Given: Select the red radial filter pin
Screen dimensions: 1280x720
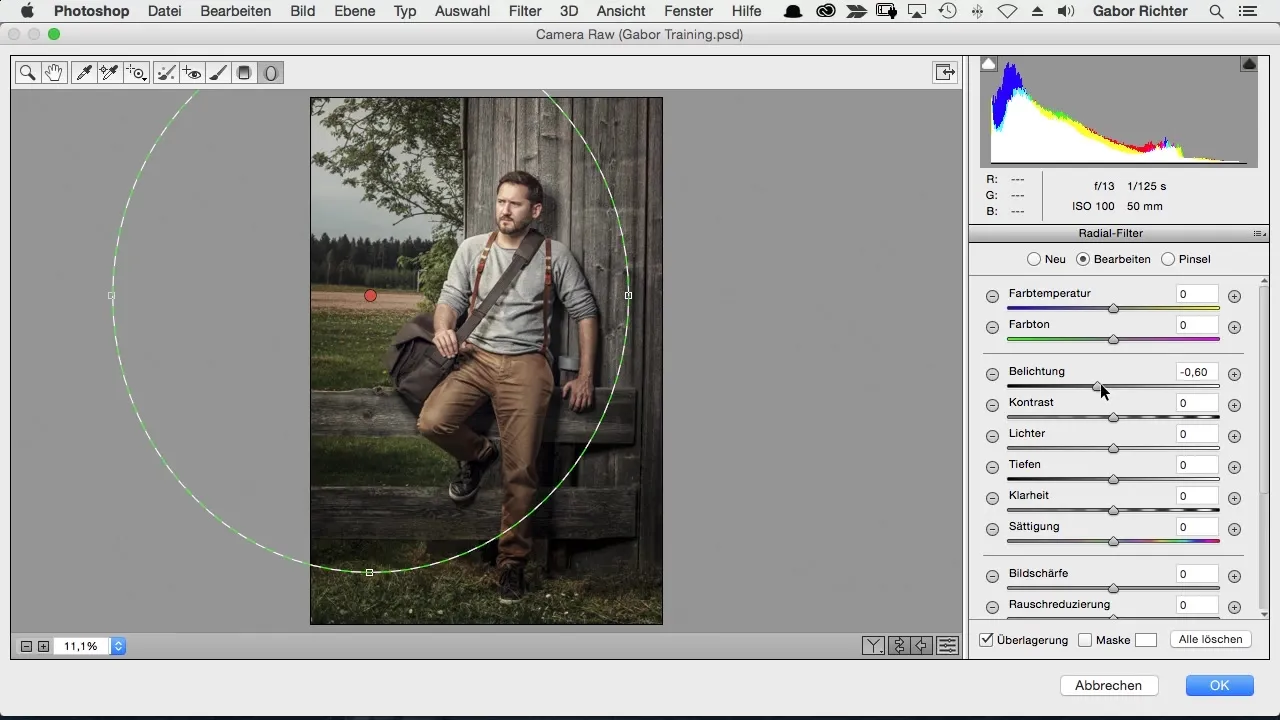Looking at the screenshot, I should point(370,295).
